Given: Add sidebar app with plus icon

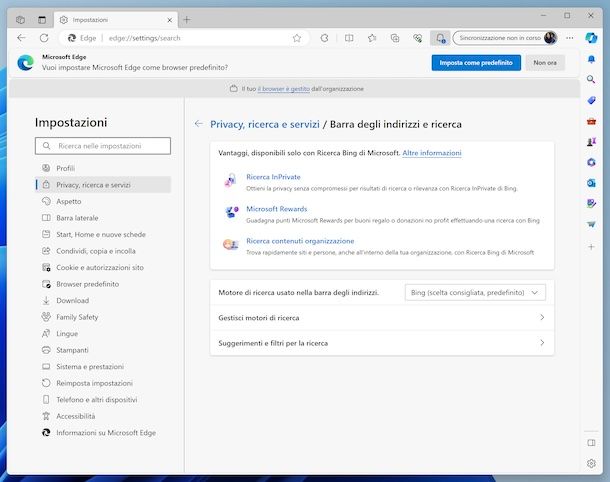Looking at the screenshot, I should (591, 247).
